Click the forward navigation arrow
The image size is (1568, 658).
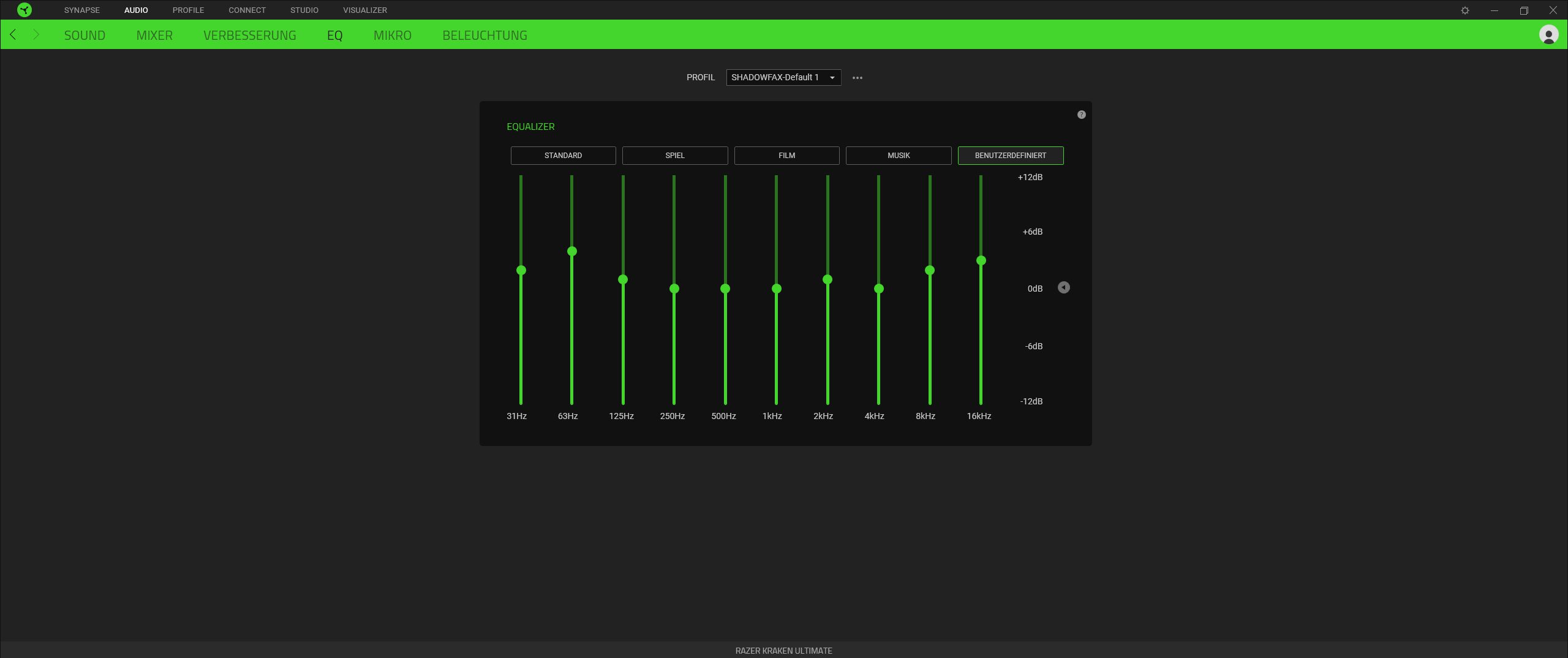pos(36,35)
